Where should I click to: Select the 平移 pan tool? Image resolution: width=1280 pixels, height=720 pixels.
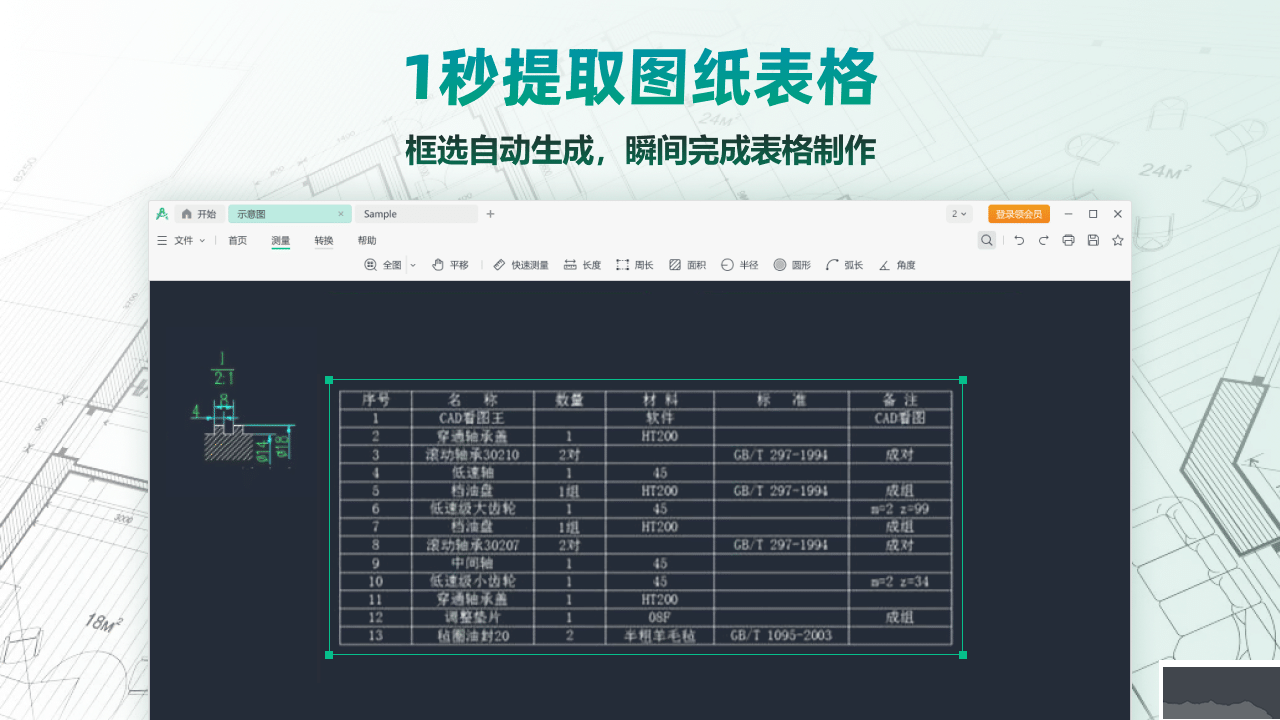tap(450, 265)
